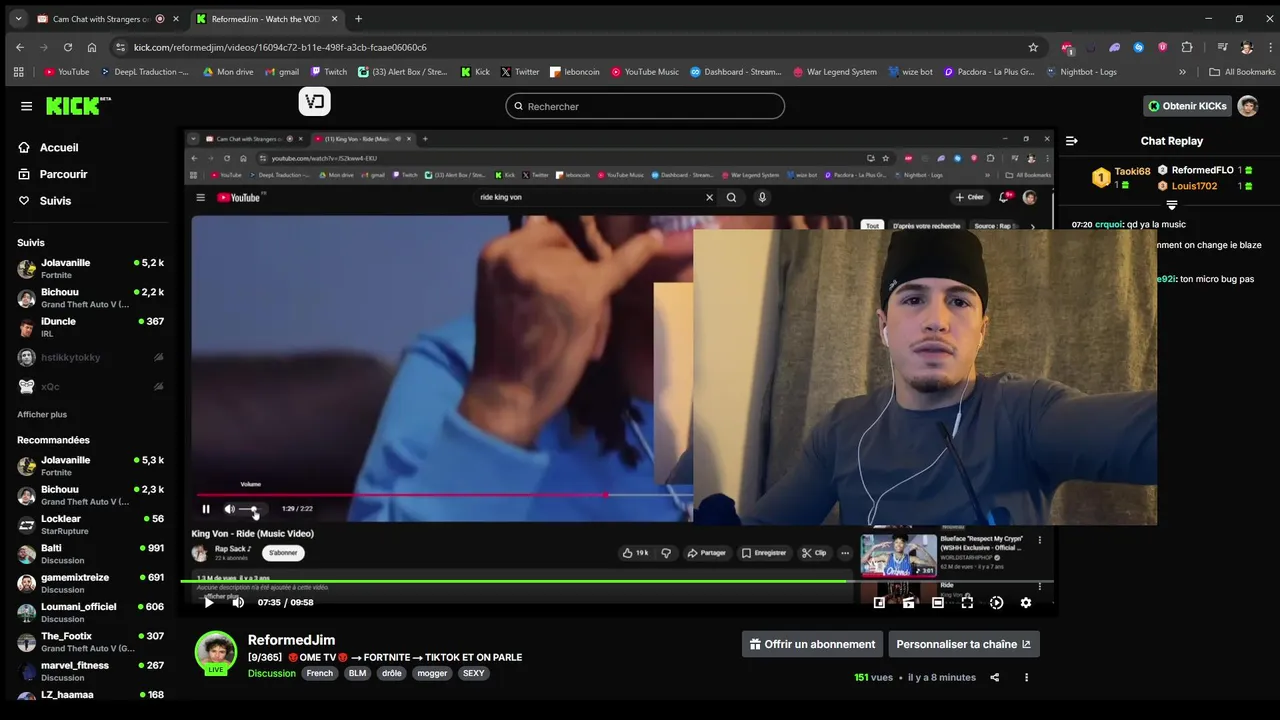The height and width of the screenshot is (720, 1280).
Task: Open the tab search dropdown
Action: [x=18, y=19]
